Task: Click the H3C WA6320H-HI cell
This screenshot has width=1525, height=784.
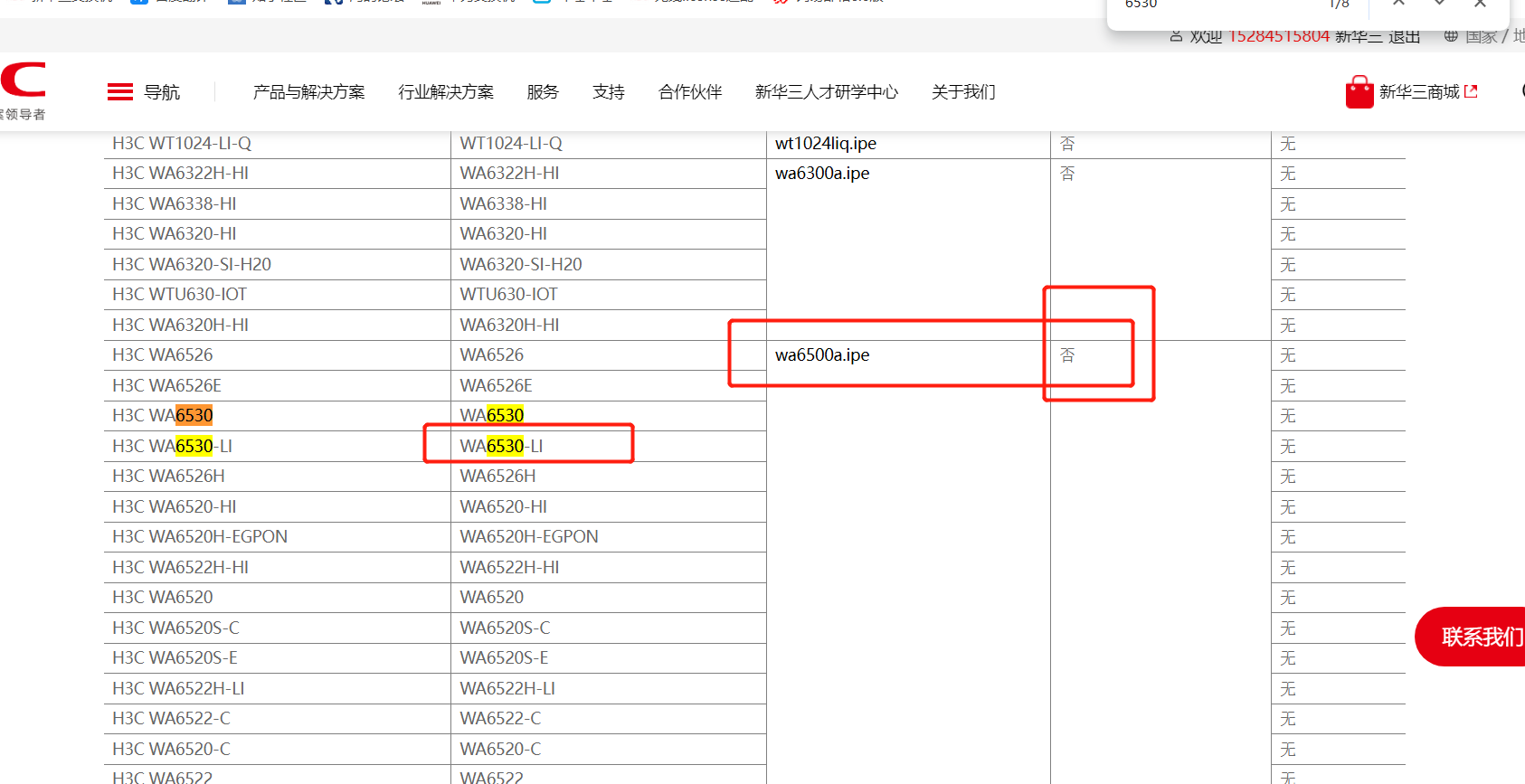Action: tap(180, 326)
